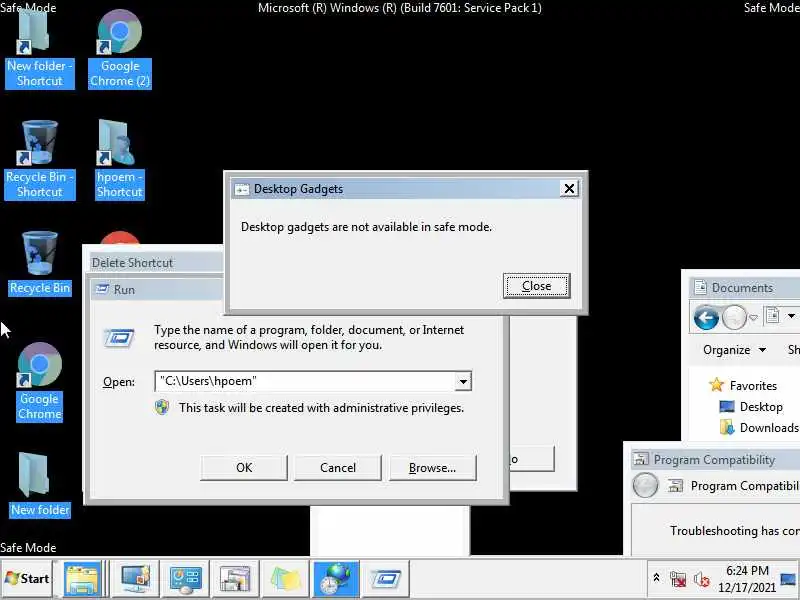
Task: Click the muted volume tray icon
Action: tap(702, 579)
